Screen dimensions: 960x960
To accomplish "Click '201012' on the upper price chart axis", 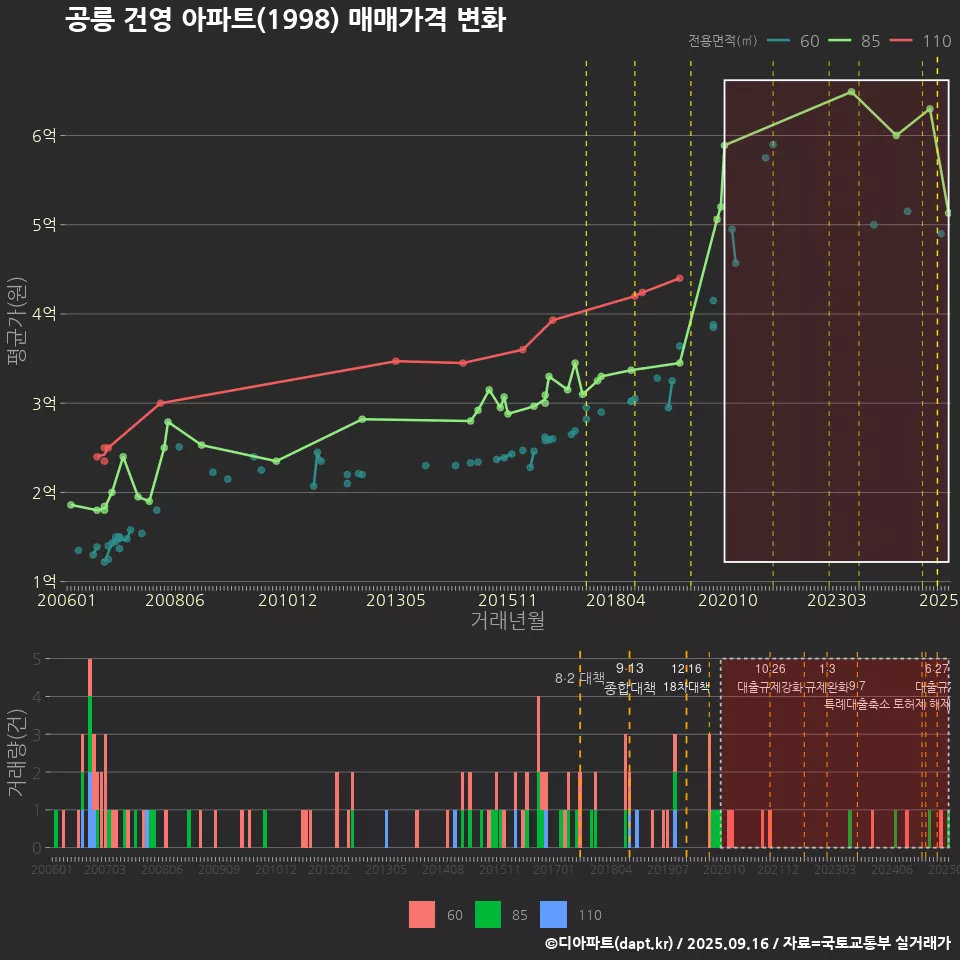I will pos(288,600).
